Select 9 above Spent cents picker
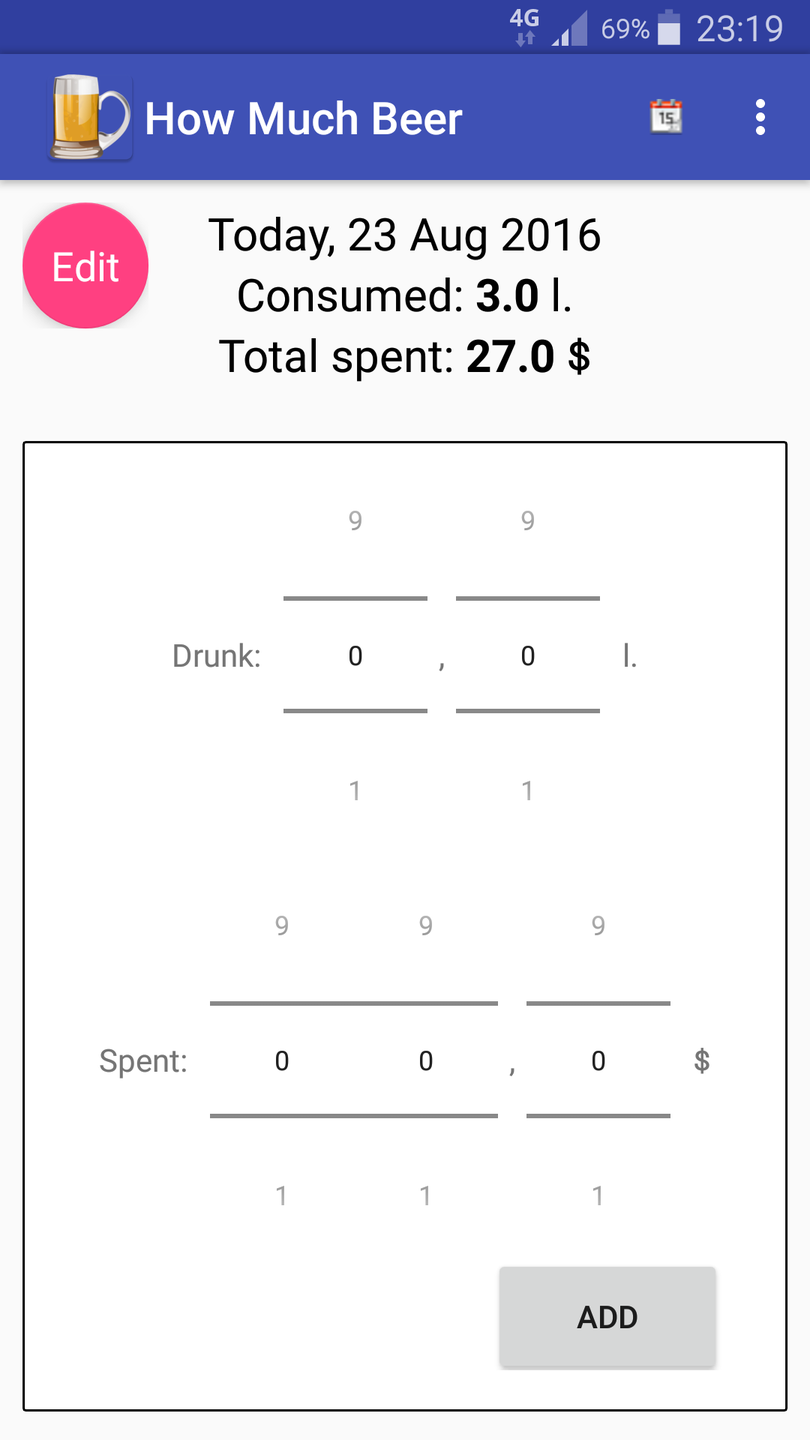This screenshot has height=1440, width=810. tap(598, 926)
